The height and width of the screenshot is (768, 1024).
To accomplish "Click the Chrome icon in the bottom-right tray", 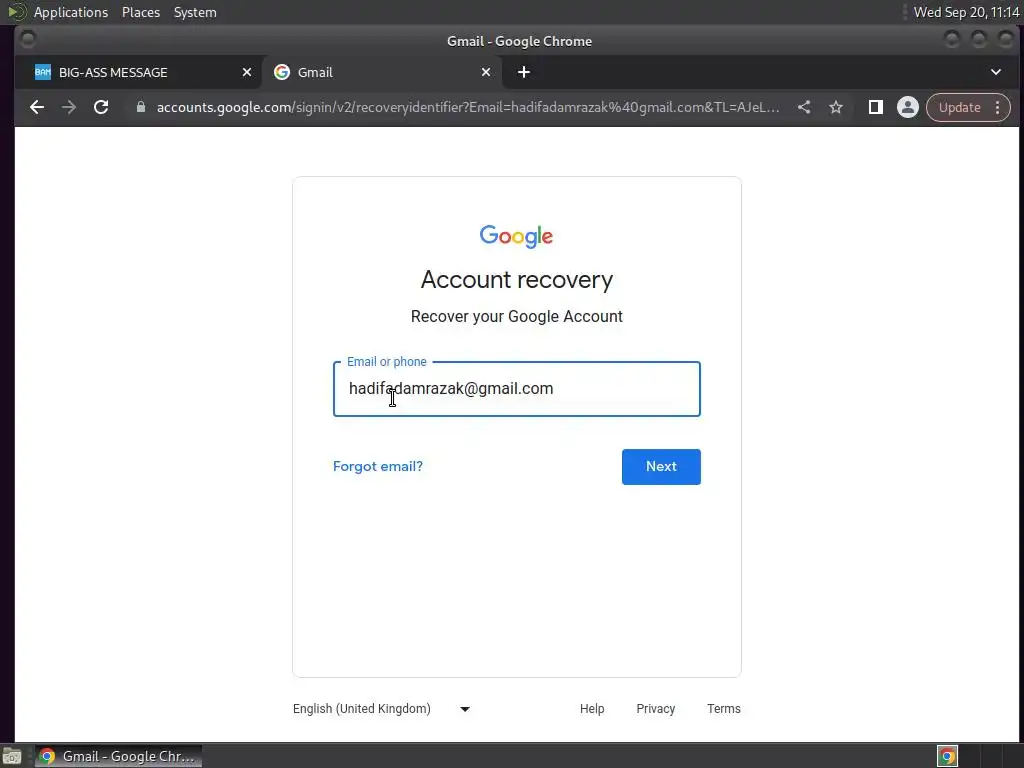I will (x=948, y=756).
